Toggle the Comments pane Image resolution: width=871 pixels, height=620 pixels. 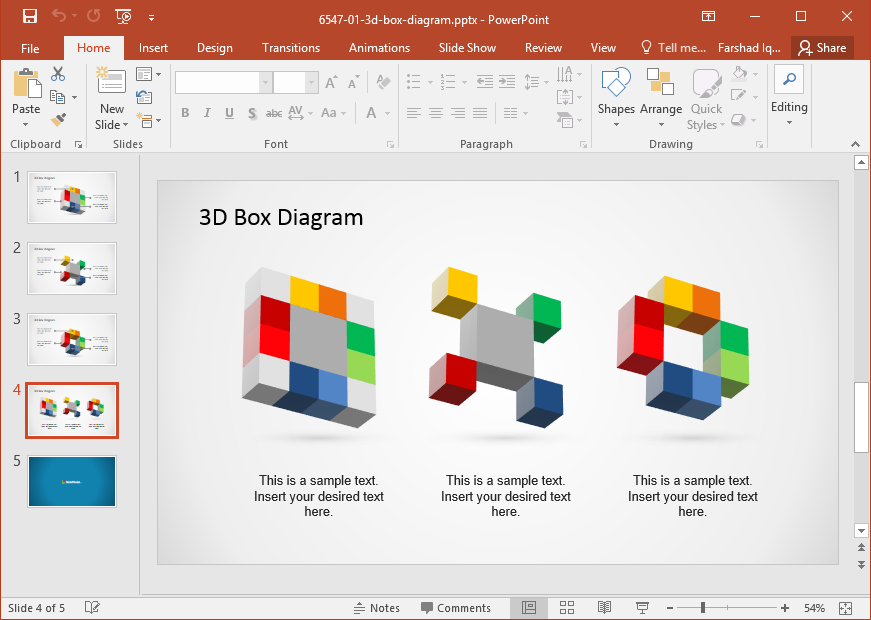click(456, 608)
